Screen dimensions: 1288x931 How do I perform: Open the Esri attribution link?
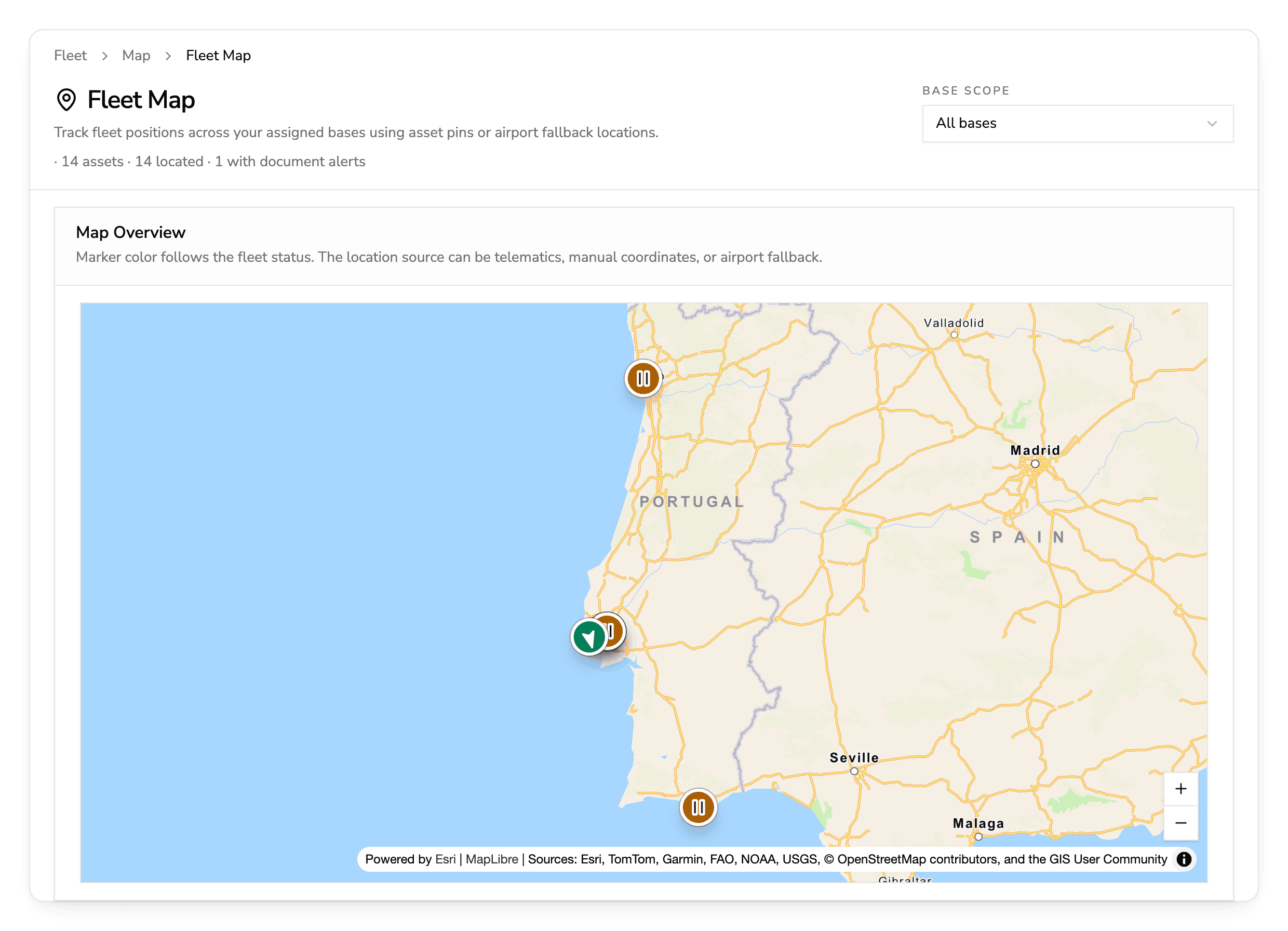(445, 859)
